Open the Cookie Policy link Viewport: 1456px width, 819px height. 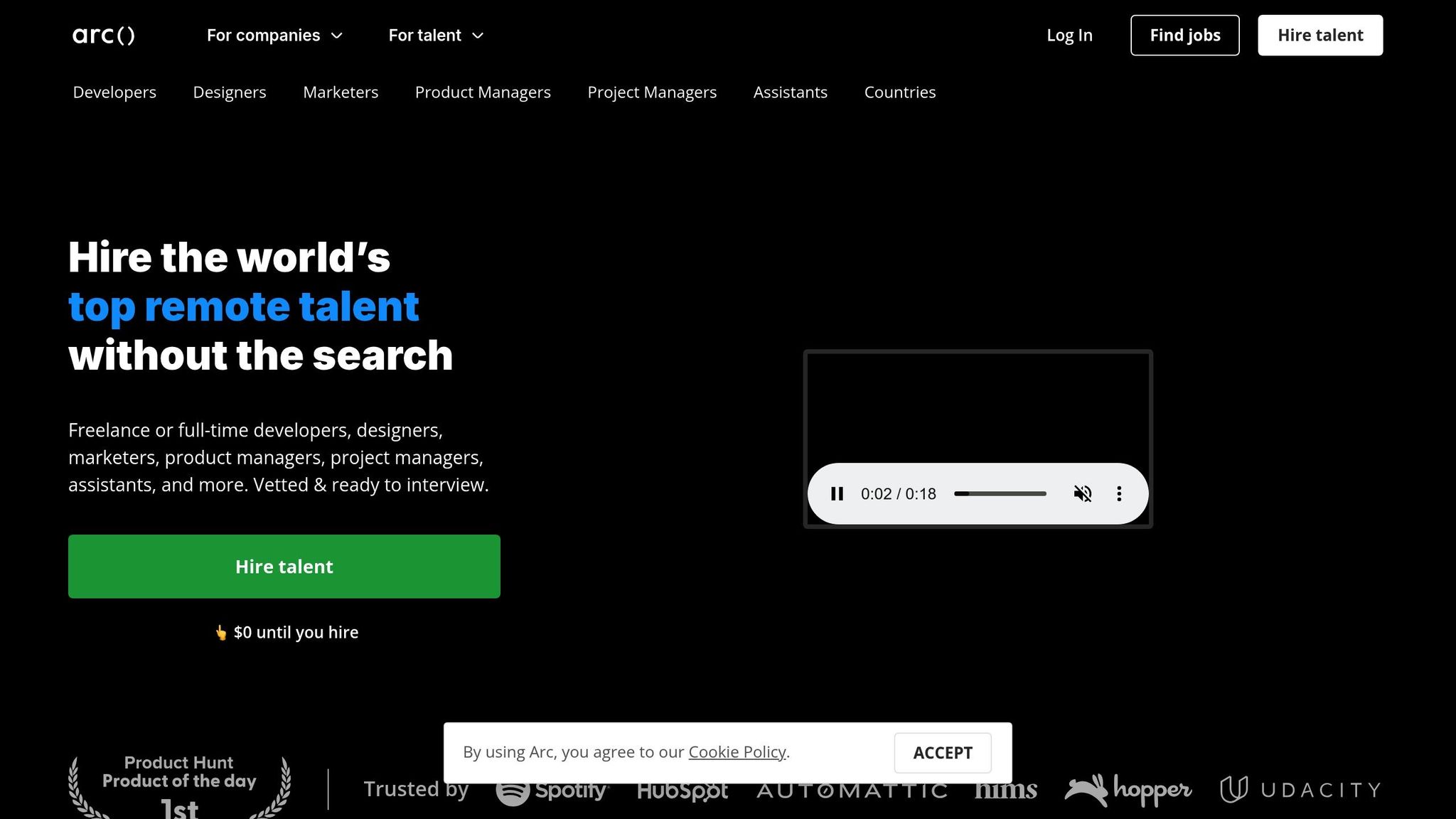(737, 752)
